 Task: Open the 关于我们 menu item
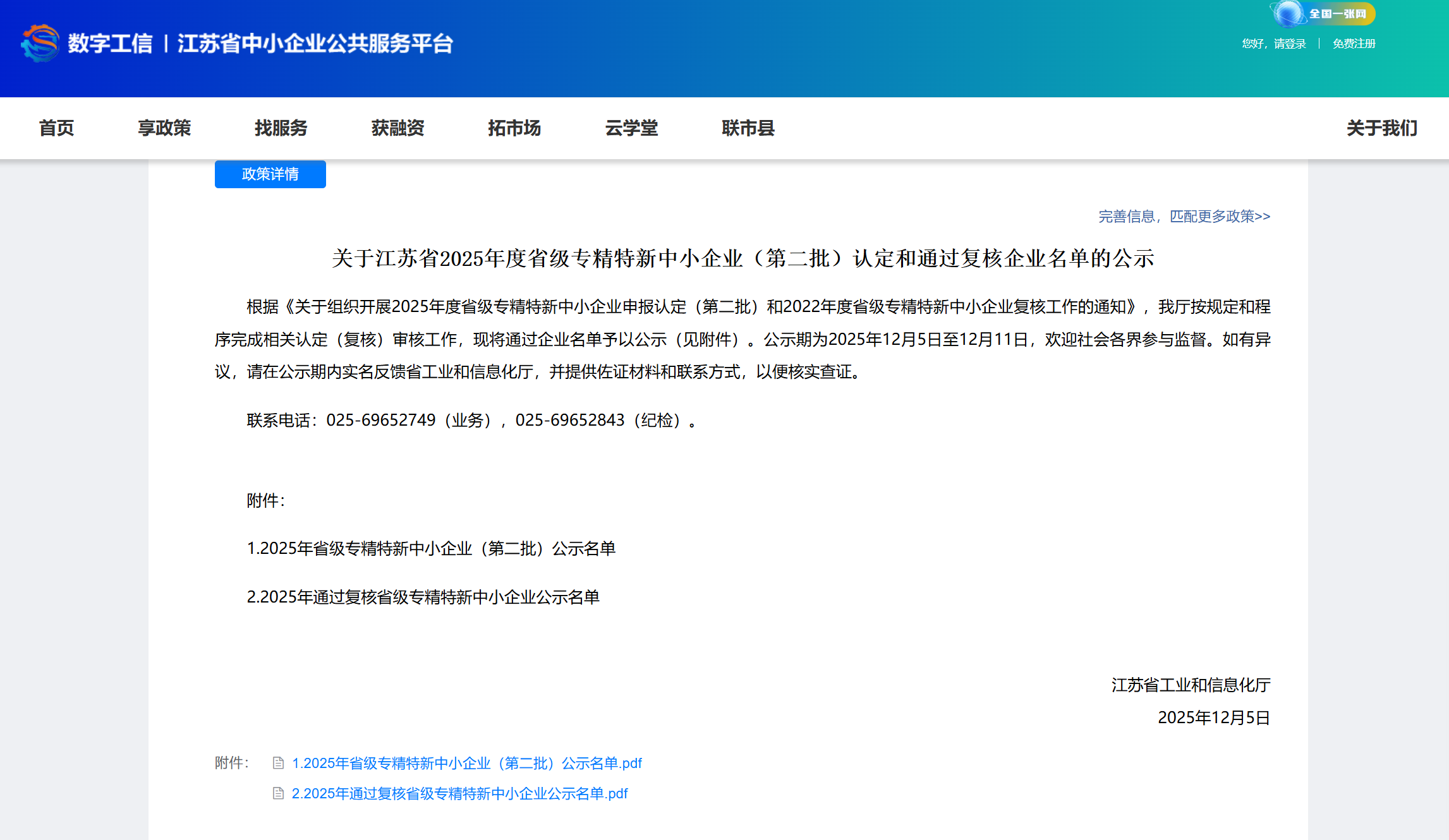tap(1381, 128)
